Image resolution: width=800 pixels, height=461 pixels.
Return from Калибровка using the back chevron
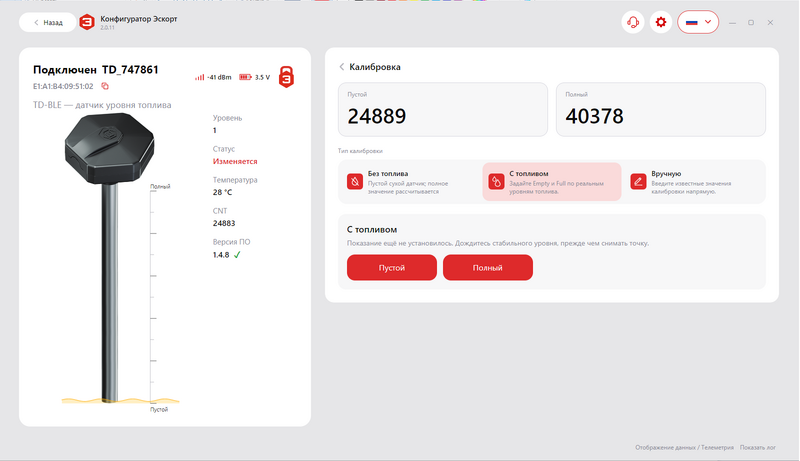coord(342,67)
